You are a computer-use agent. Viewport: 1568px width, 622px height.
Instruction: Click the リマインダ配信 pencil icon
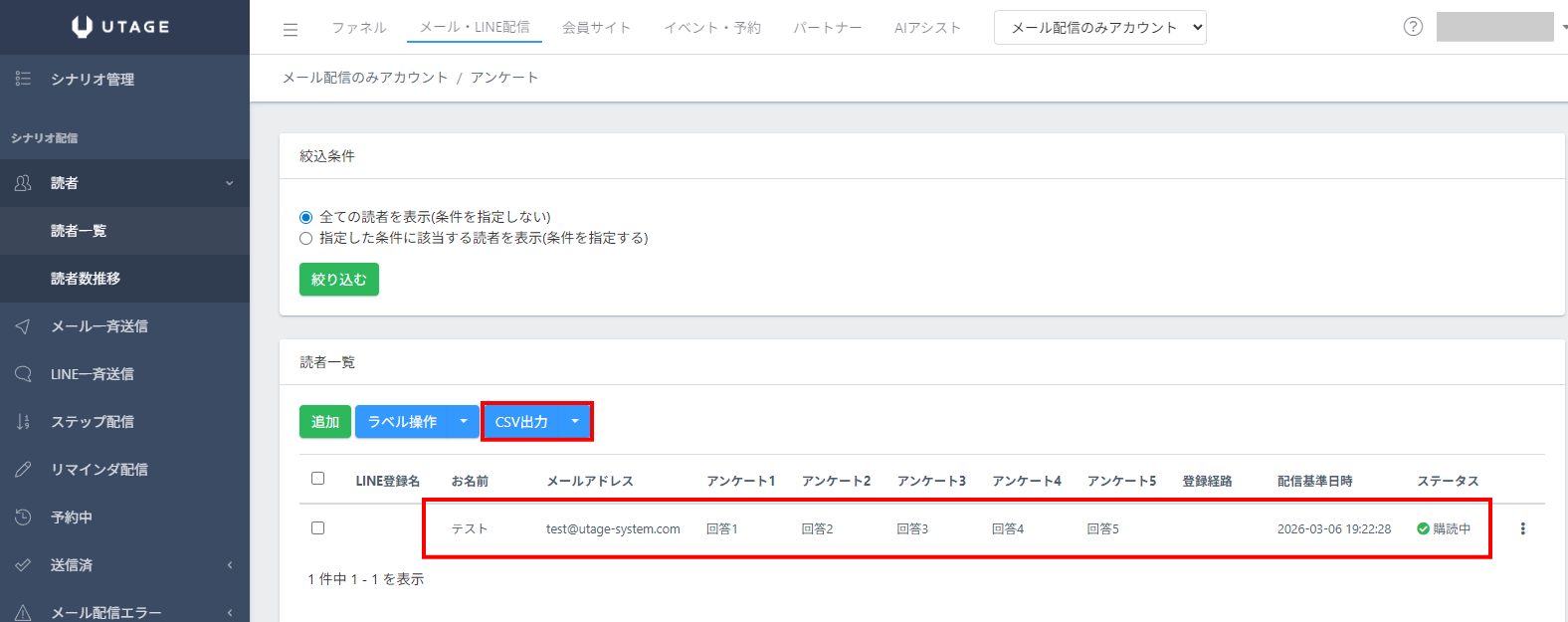[x=23, y=470]
